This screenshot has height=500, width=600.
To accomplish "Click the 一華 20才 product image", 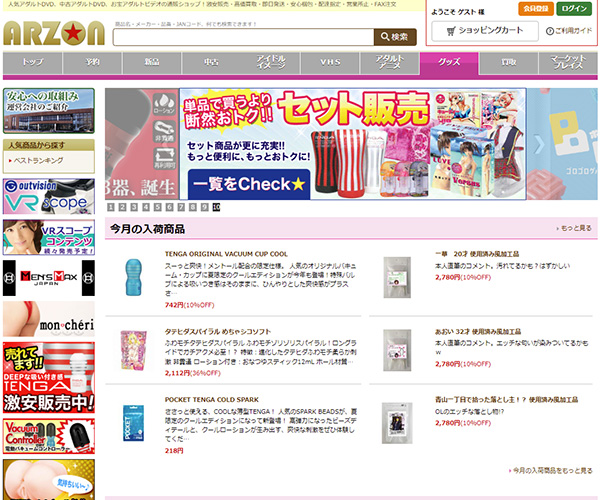I will click(397, 277).
